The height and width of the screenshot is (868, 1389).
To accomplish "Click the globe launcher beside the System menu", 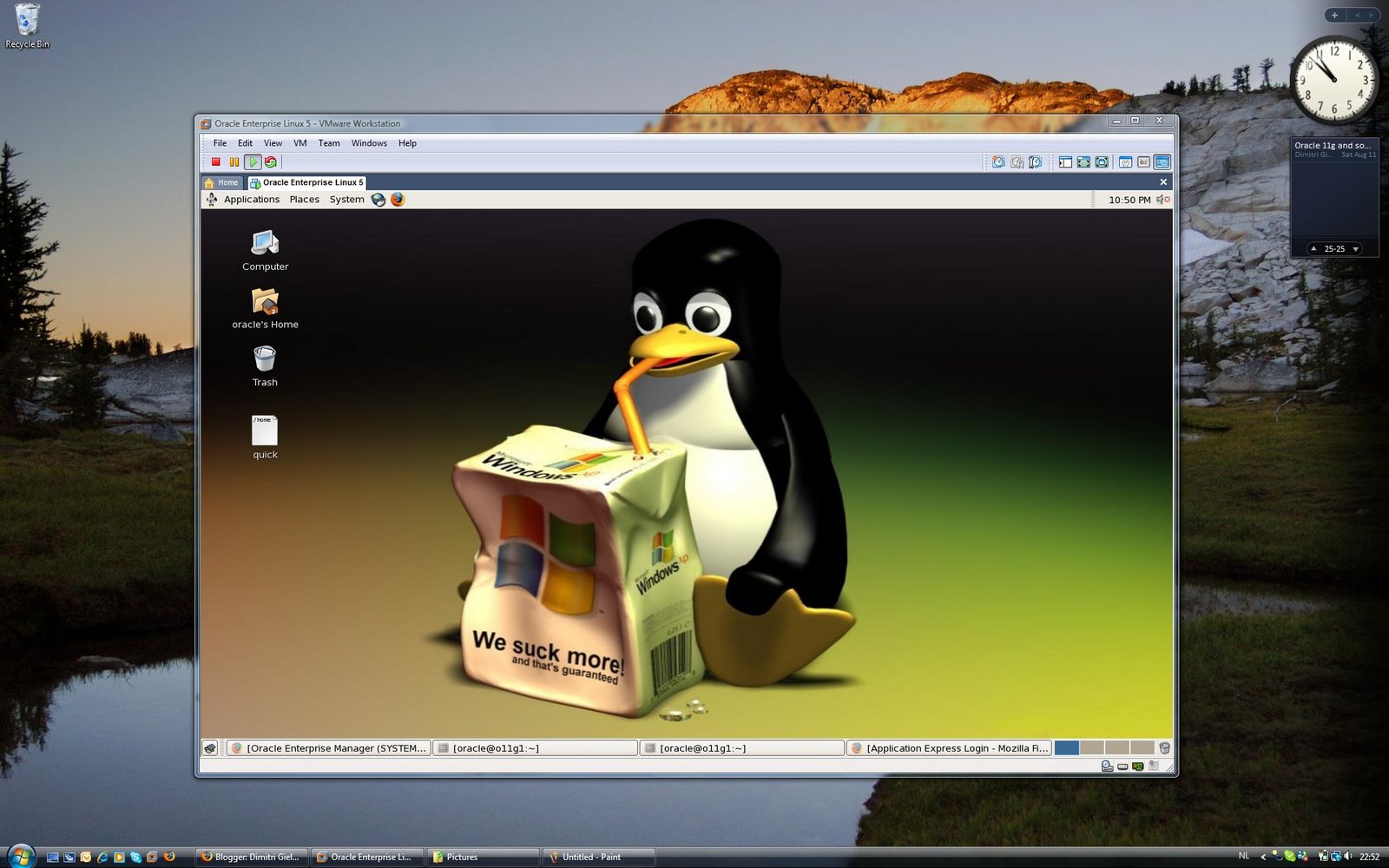I will tap(379, 200).
